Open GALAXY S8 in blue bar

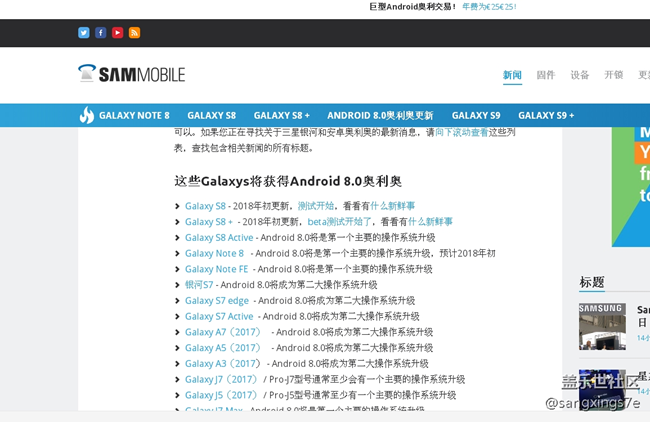pos(211,116)
